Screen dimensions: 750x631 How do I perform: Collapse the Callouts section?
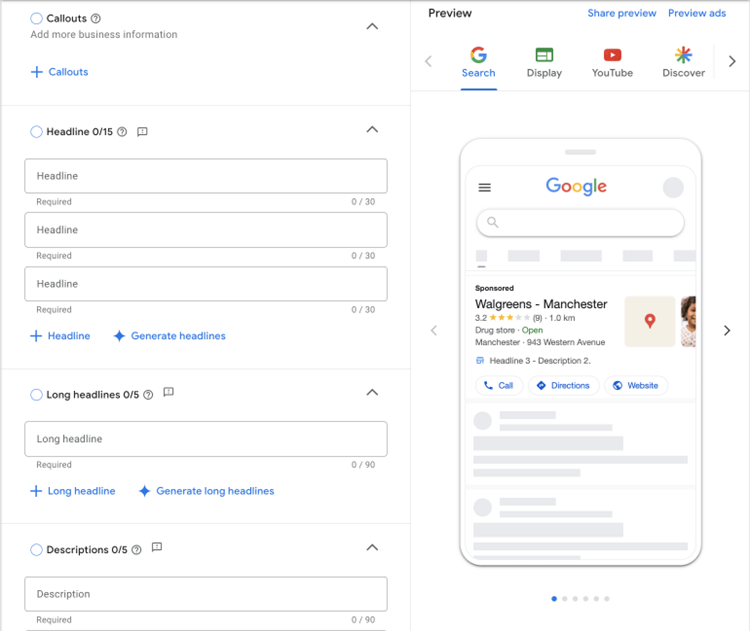pos(372,26)
